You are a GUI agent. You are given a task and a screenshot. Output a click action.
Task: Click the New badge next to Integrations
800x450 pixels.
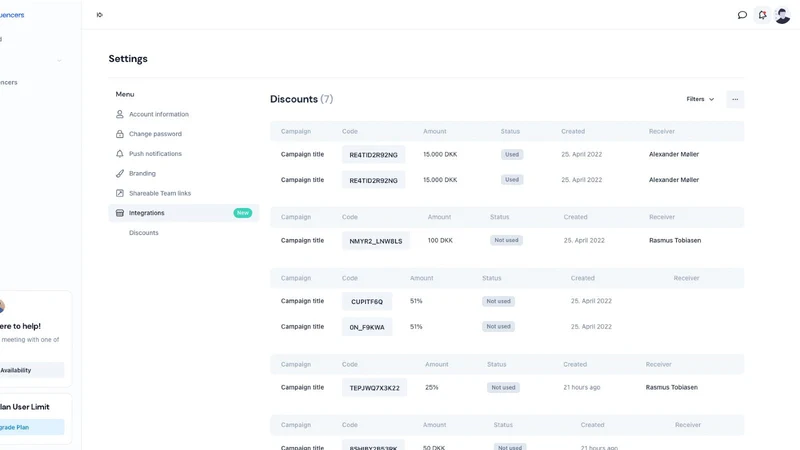[243, 213]
